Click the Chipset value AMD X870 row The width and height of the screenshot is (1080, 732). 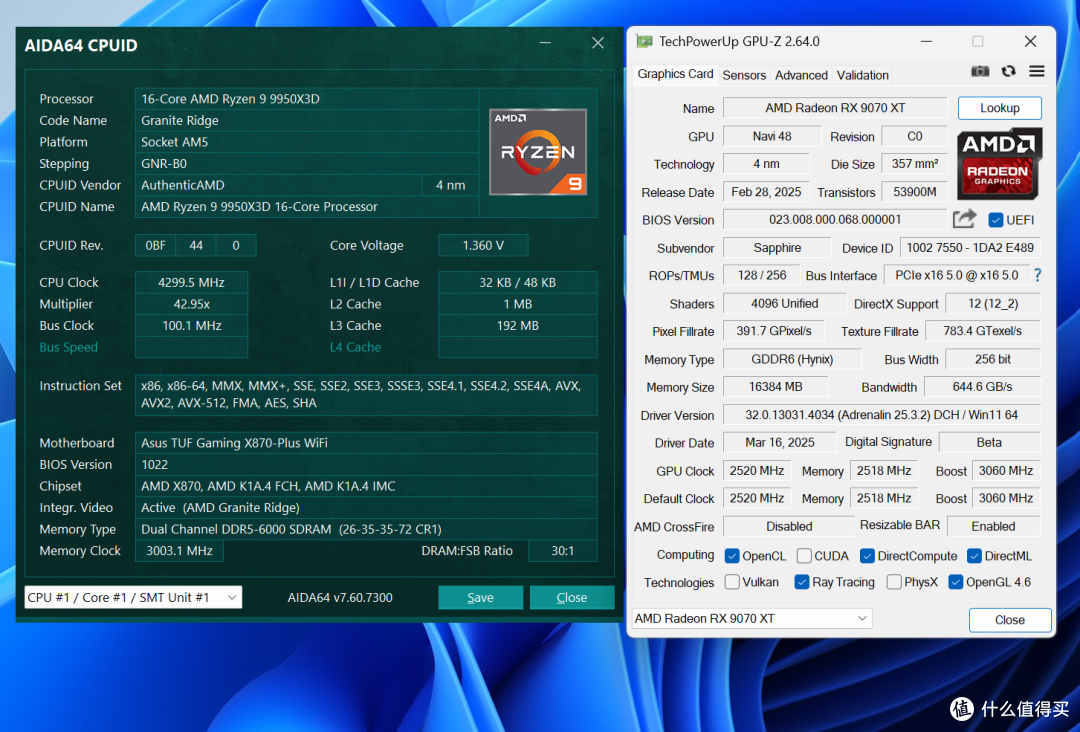coord(366,485)
